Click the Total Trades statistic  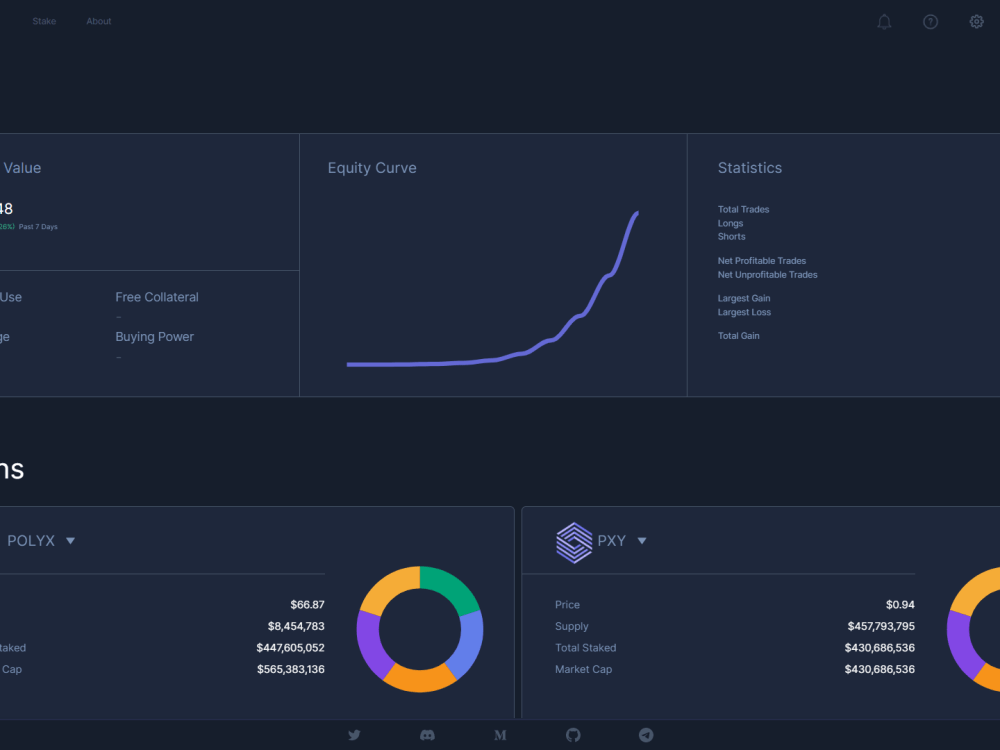coord(743,209)
